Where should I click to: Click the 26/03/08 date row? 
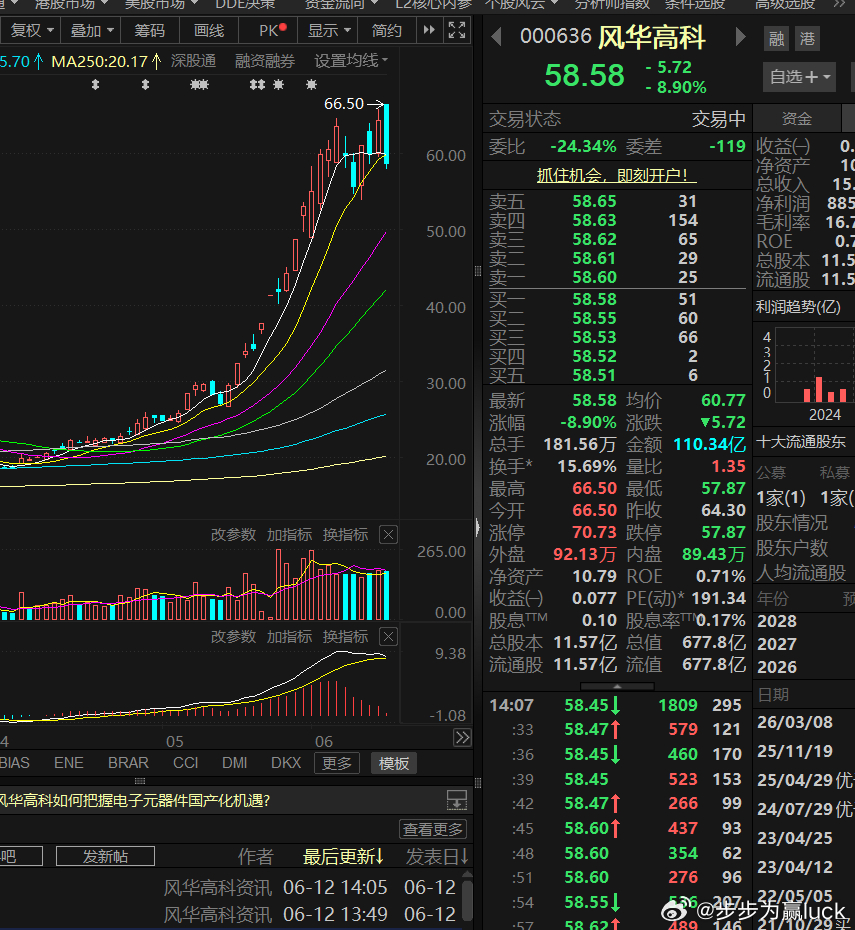click(805, 722)
